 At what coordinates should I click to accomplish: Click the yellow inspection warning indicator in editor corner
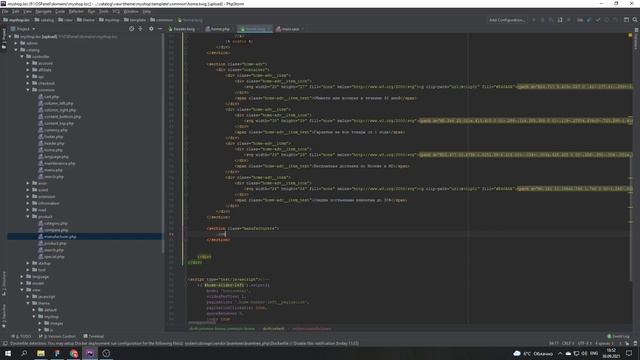click(630, 36)
